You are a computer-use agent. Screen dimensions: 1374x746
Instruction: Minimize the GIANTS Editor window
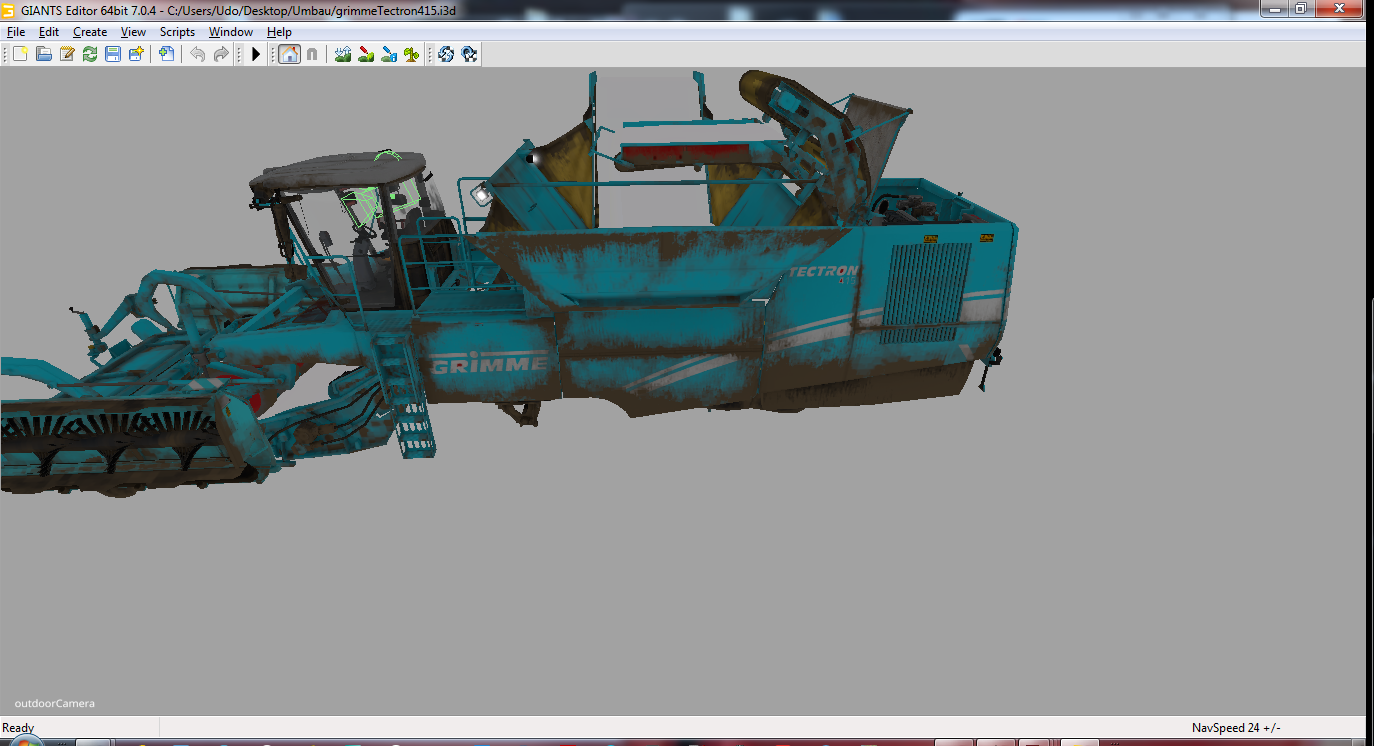[1274, 8]
